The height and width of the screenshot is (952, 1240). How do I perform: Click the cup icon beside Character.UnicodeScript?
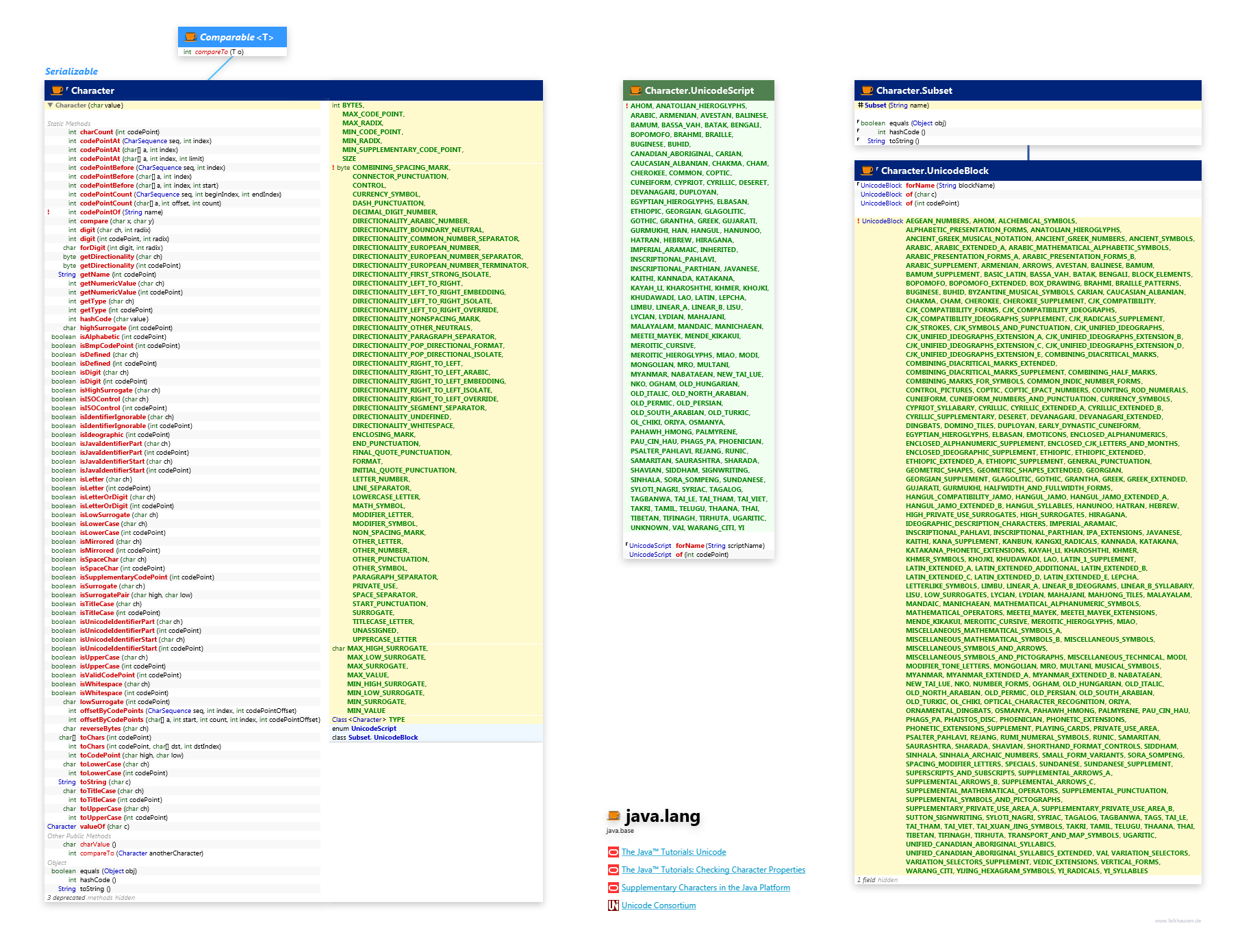point(635,90)
